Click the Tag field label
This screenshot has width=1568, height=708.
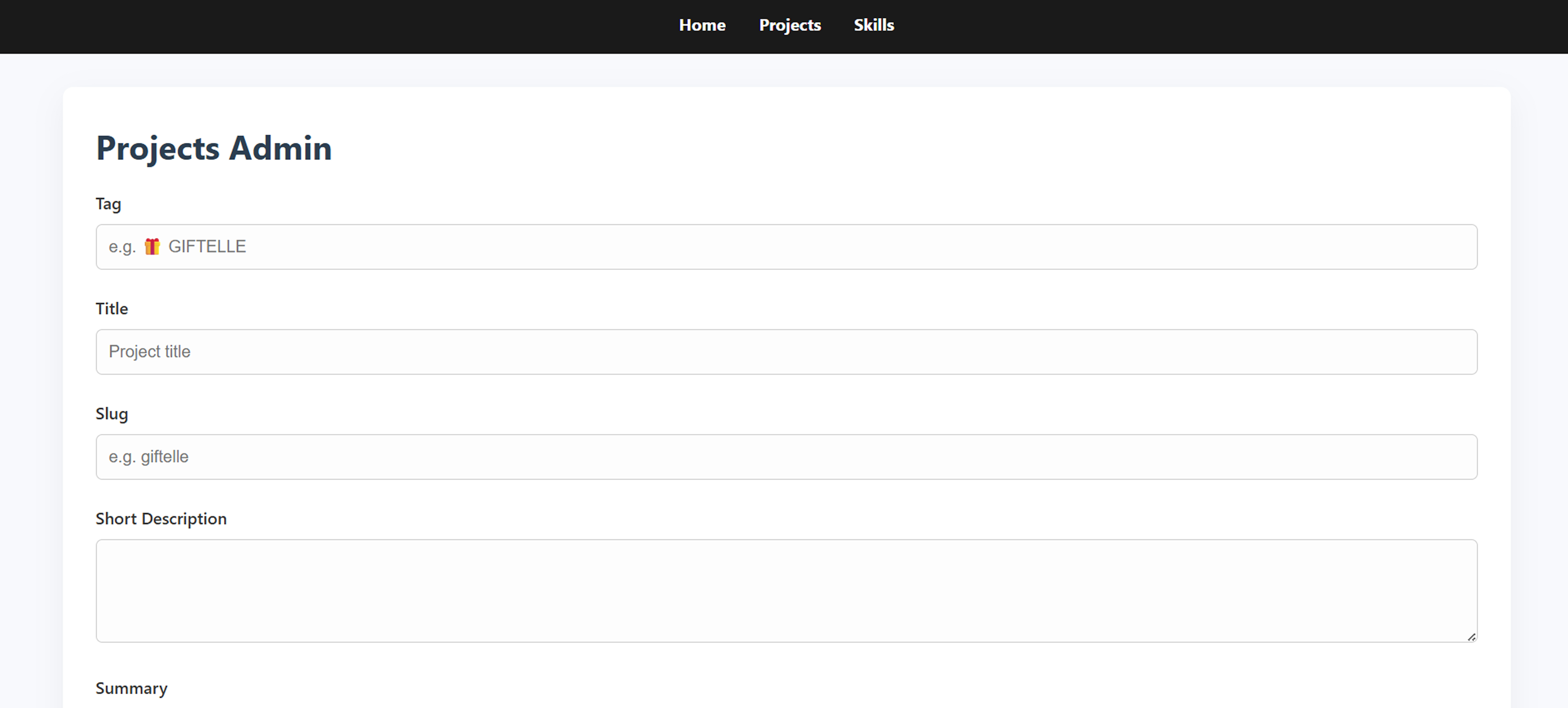click(x=108, y=204)
